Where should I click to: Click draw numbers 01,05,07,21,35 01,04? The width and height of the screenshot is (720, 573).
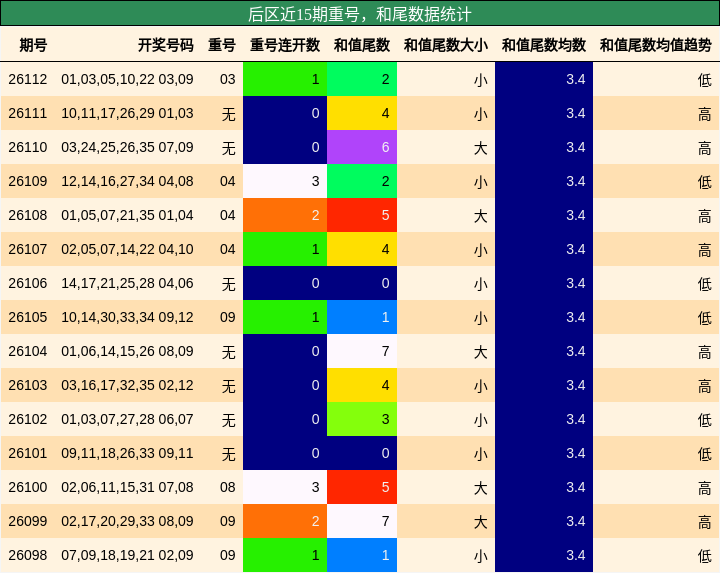tap(127, 215)
